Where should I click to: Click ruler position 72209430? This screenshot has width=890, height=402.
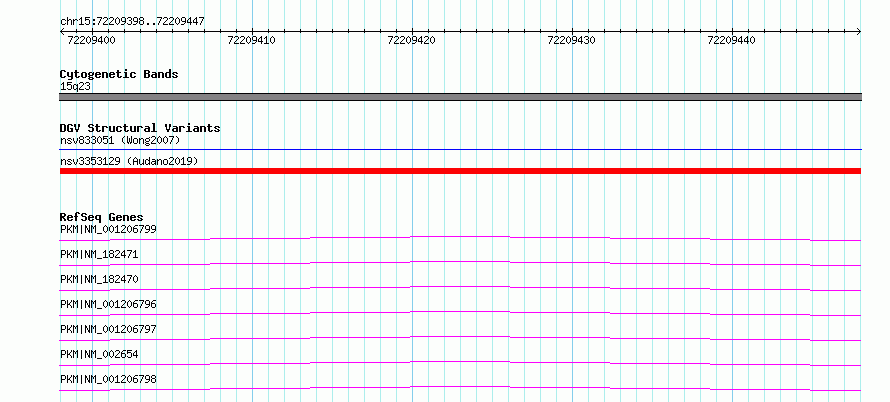pyautogui.click(x=572, y=40)
